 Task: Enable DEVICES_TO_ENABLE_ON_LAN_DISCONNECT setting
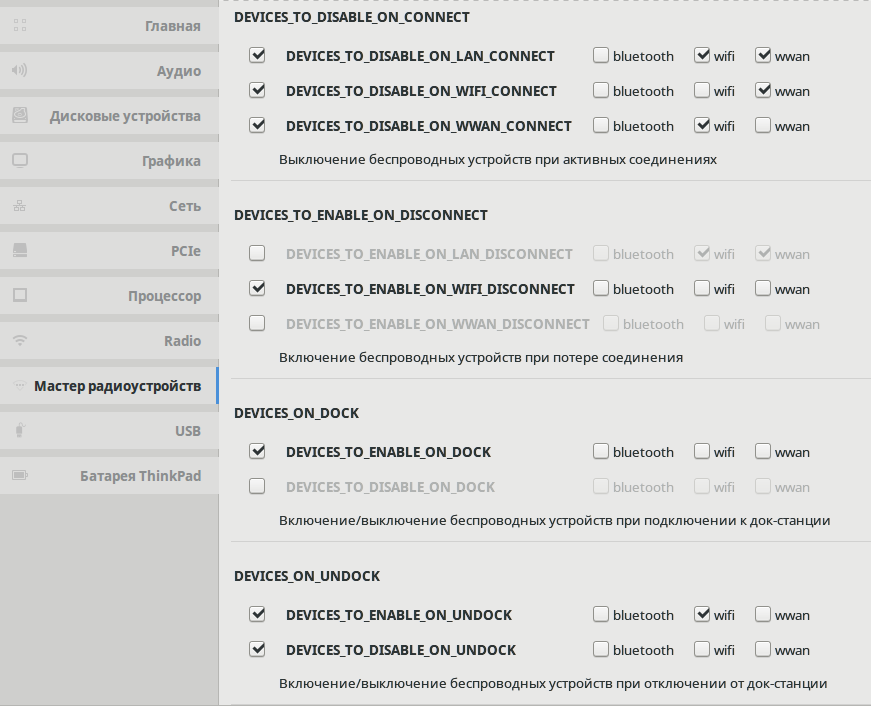(257, 253)
